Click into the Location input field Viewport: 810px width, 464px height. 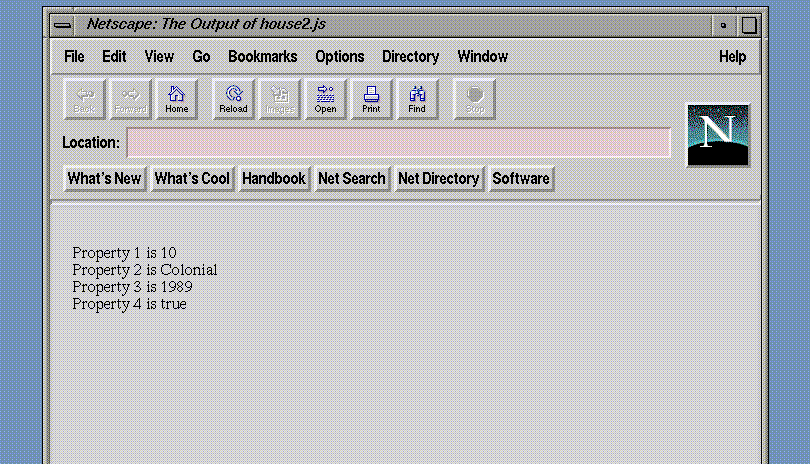point(398,142)
